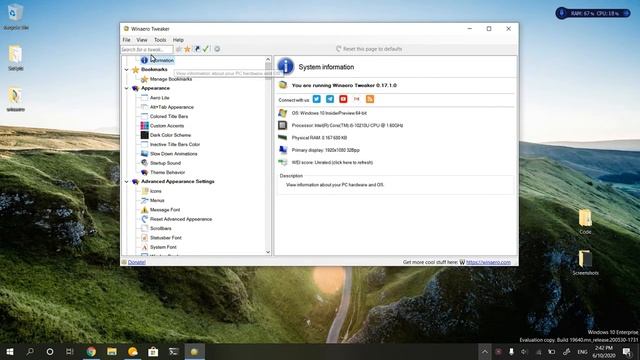Select Colored Title Bars in the tree
640x360 pixels.
169,117
